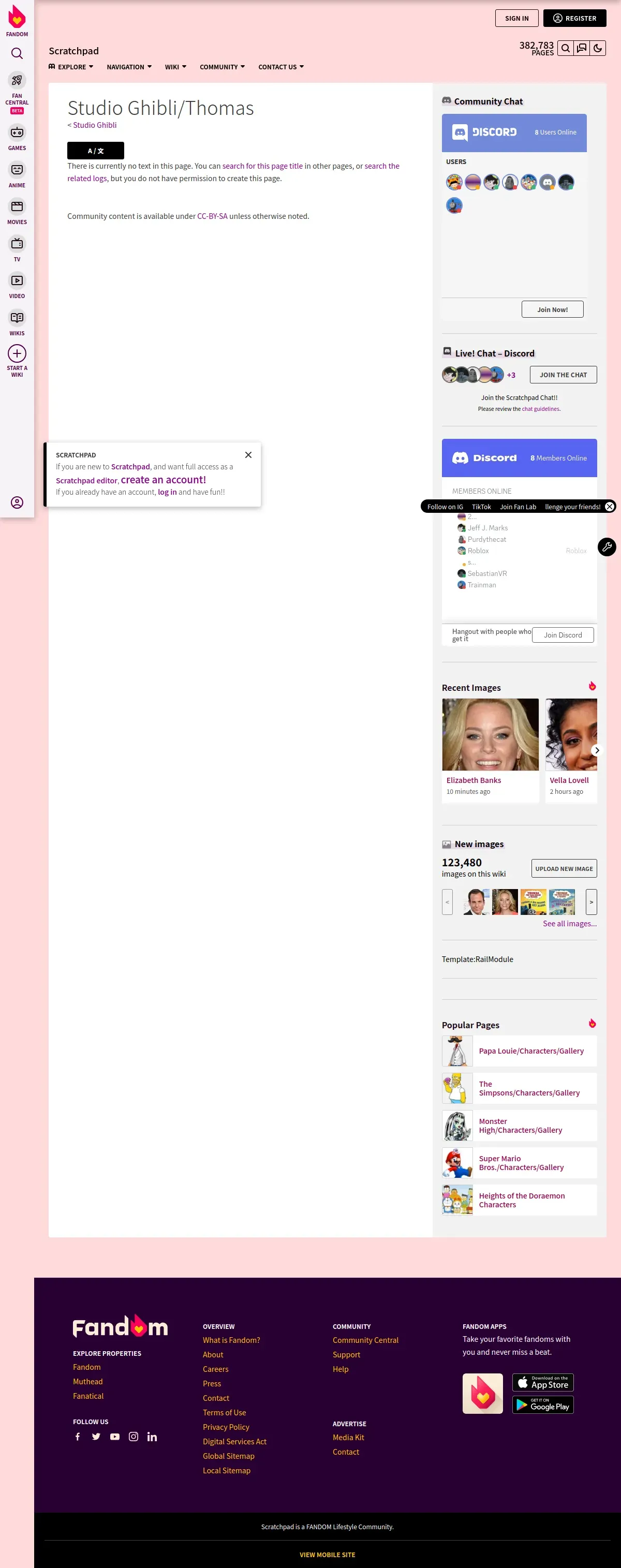Screen dimensions: 621x1568
Task: Open the Discuss speech bubbles icon
Action: [x=582, y=49]
